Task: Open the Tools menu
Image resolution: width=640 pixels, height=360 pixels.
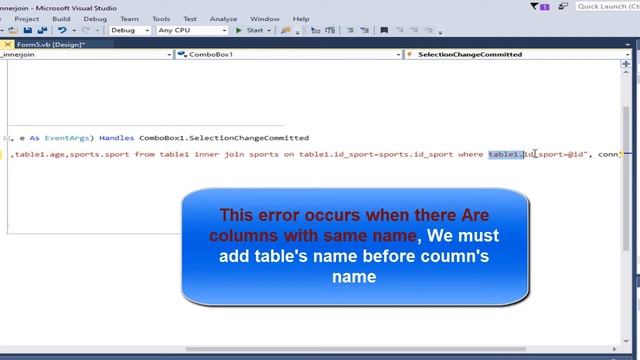Action: point(161,19)
